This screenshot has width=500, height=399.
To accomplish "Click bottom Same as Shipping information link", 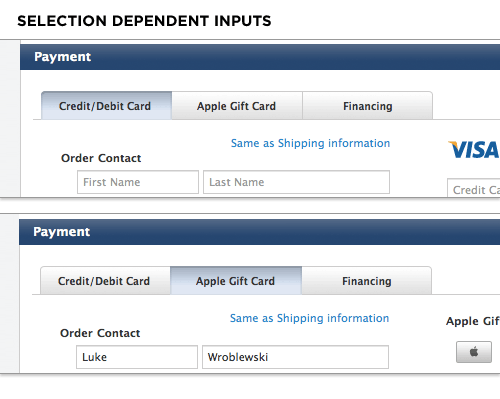I will [309, 318].
